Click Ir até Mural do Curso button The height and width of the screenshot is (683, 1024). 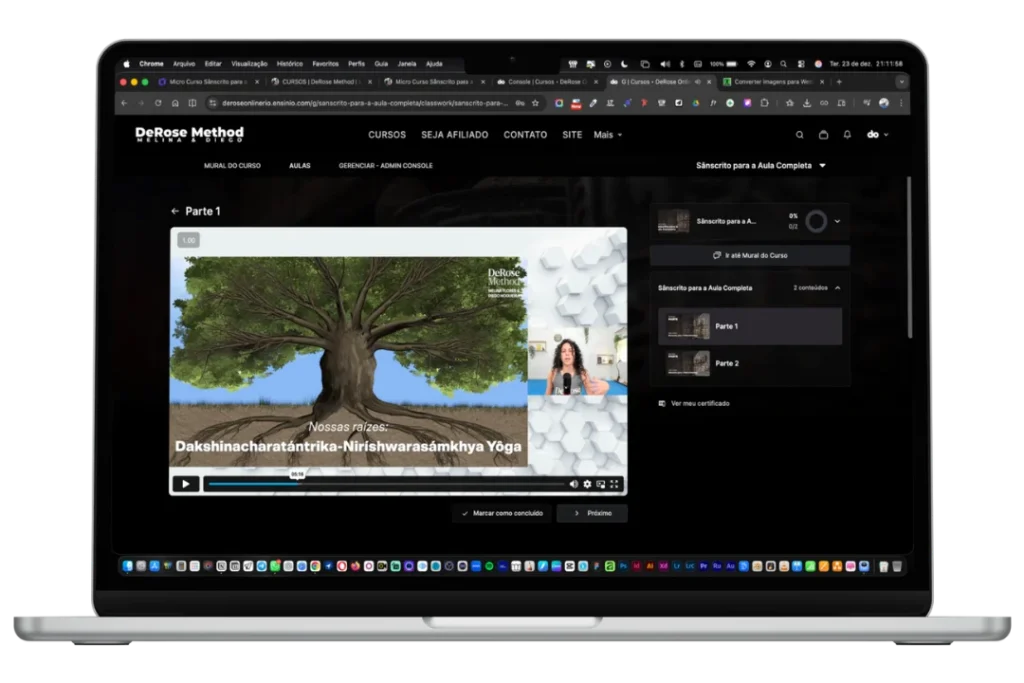click(x=750, y=255)
